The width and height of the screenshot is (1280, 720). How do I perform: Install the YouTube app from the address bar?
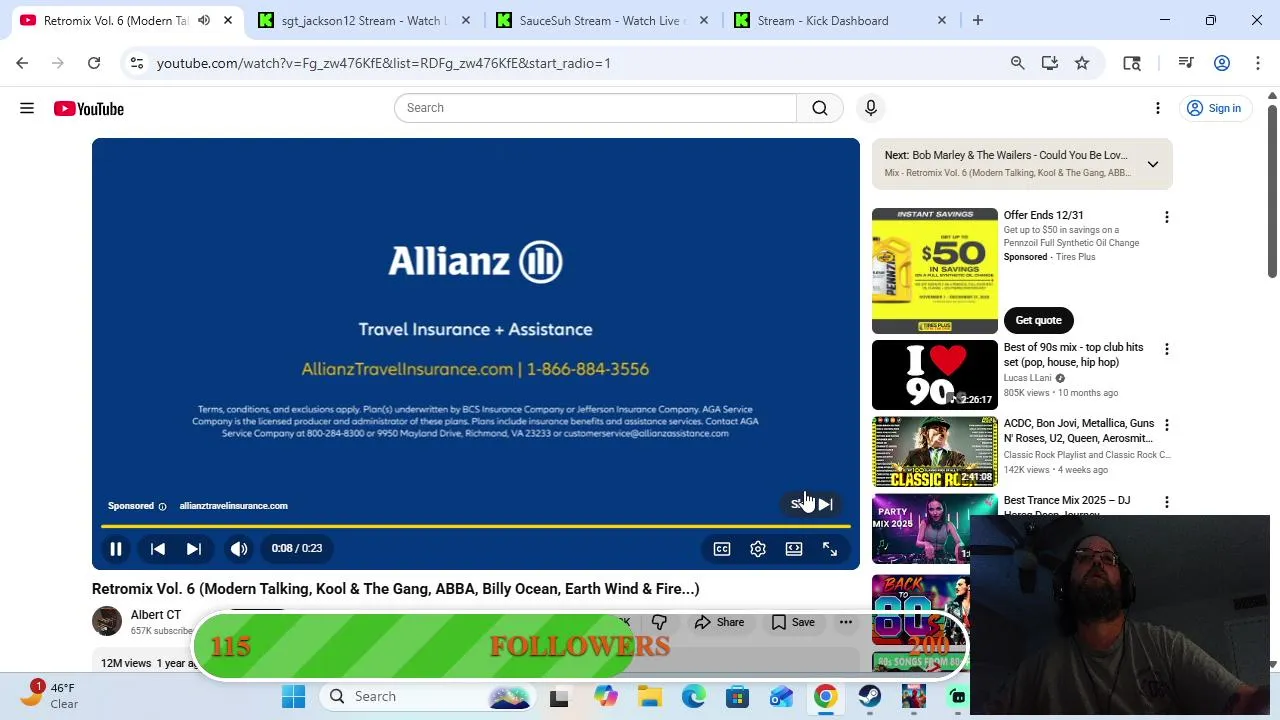tap(1050, 63)
